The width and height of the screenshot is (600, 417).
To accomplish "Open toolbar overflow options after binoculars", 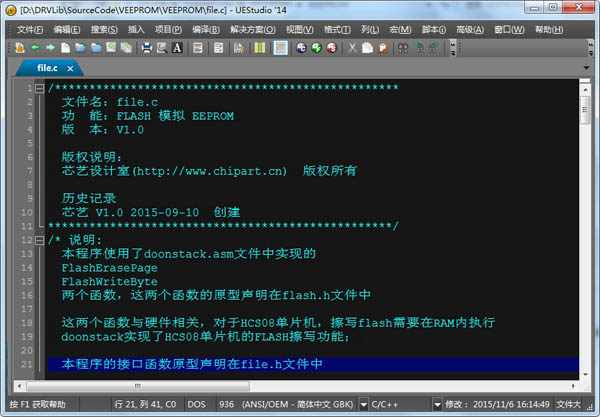I will click(x=453, y=48).
